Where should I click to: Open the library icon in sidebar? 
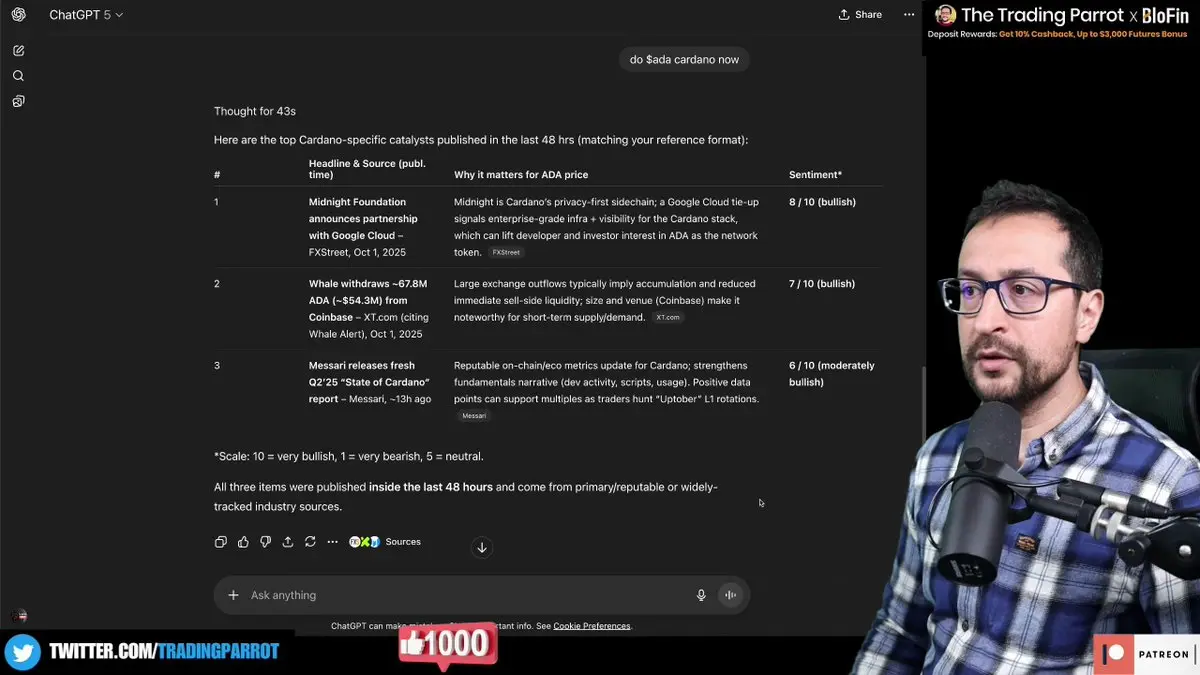(x=18, y=101)
